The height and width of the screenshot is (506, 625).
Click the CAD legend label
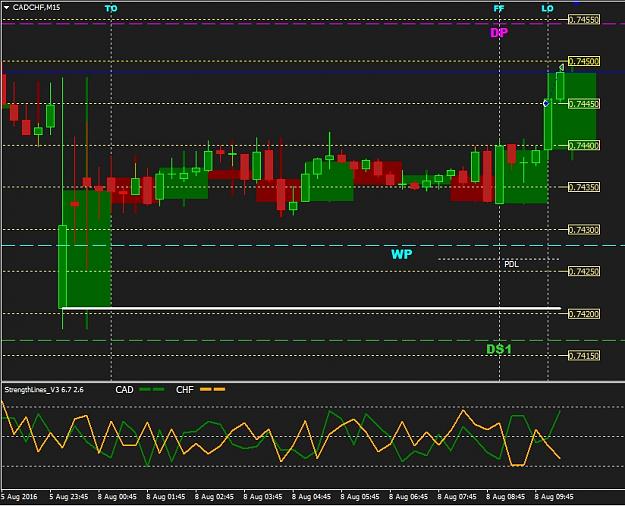click(x=124, y=390)
